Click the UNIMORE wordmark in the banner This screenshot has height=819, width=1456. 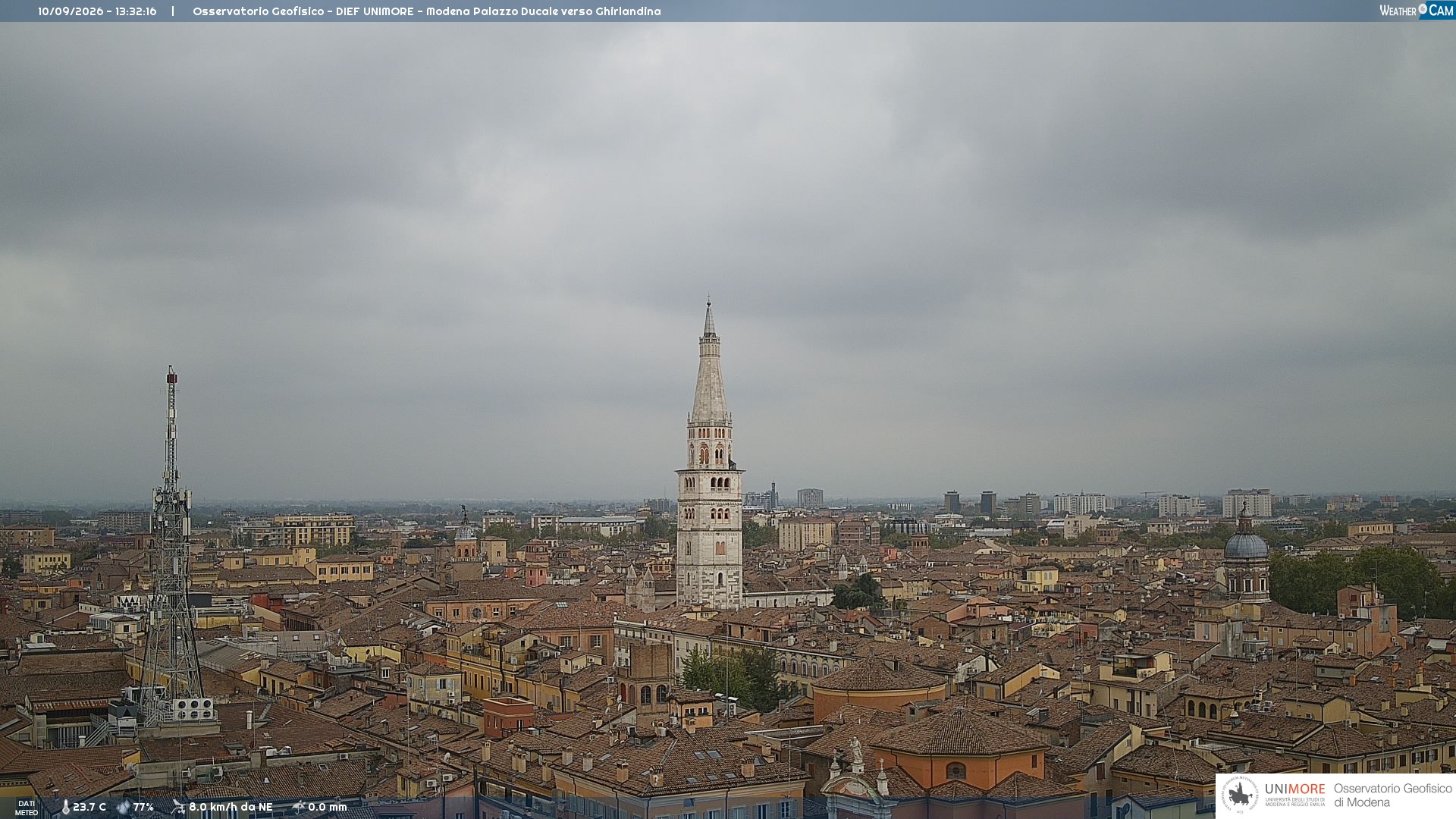point(1294,789)
